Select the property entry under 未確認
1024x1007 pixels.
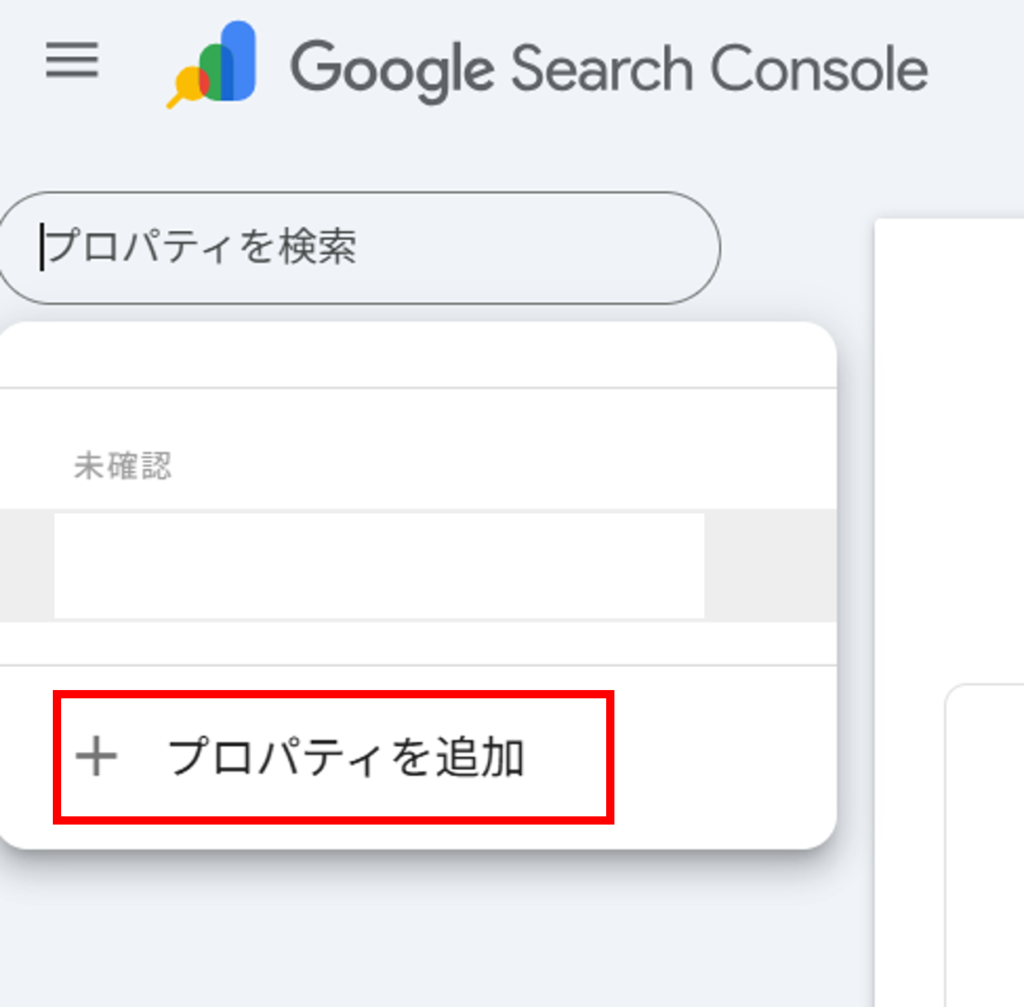(378, 566)
